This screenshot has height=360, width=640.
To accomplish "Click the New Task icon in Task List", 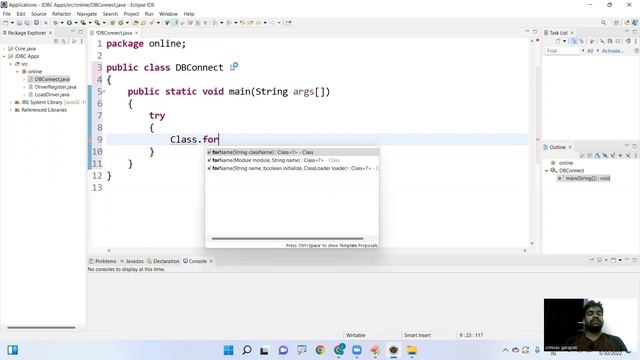I will 558,41.
